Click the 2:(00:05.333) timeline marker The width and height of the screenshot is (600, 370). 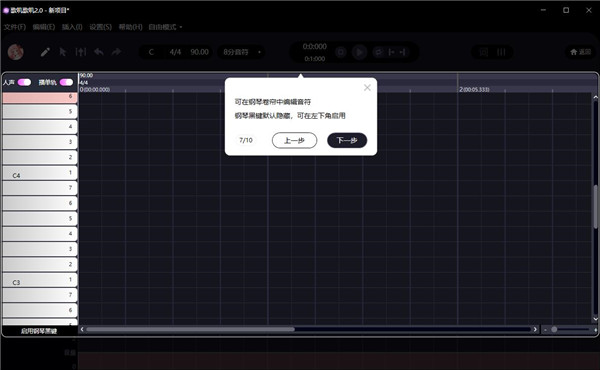(474, 90)
